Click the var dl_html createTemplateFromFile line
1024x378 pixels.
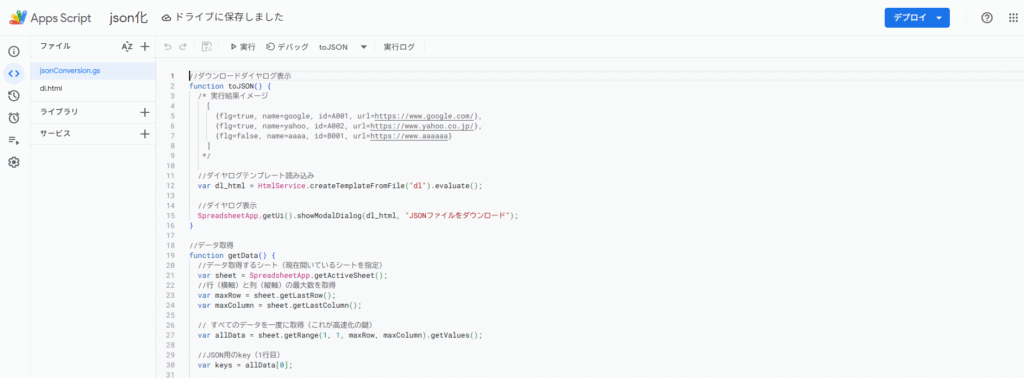340,186
